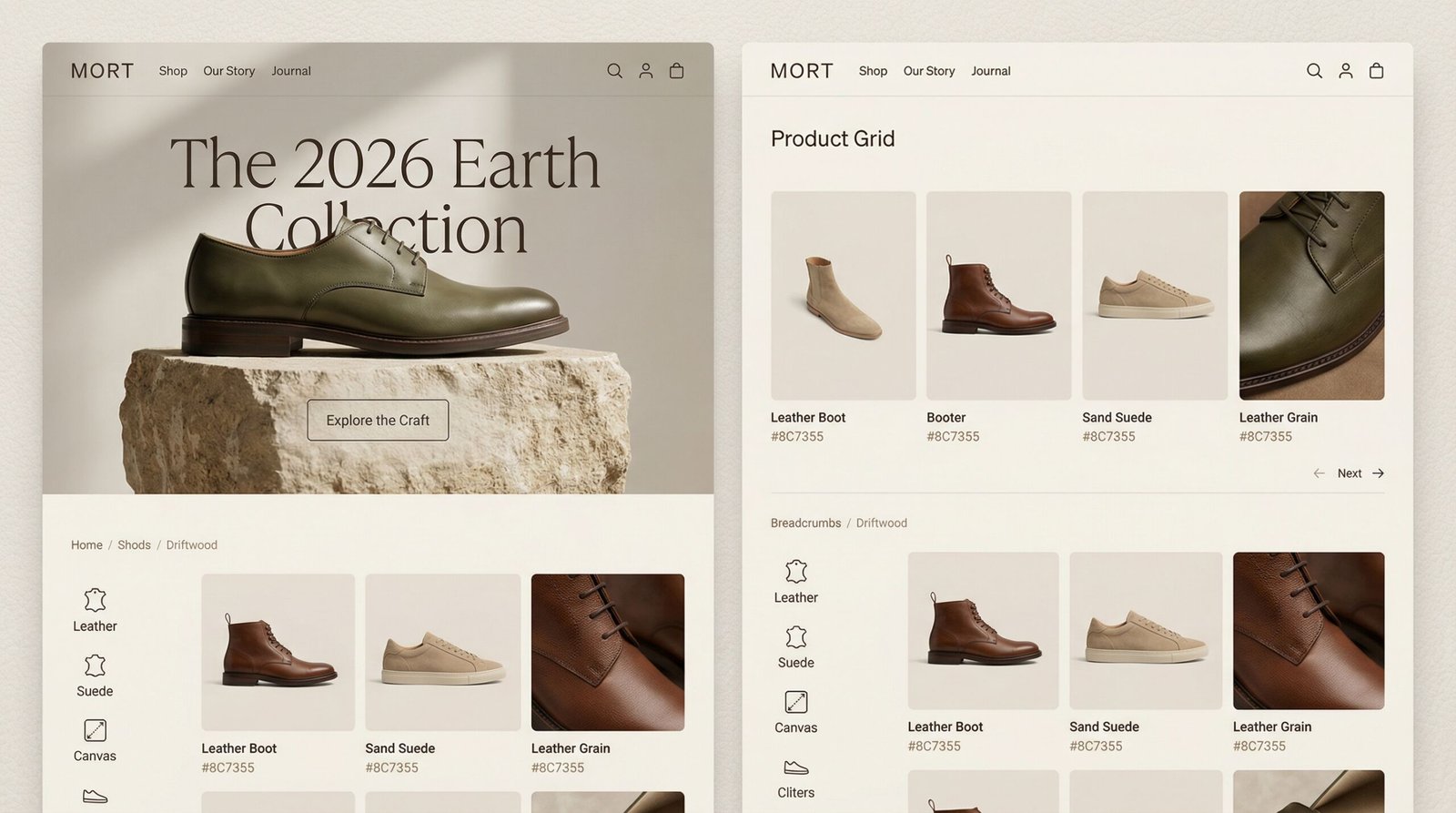Go to Shods breadcrumb
The height and width of the screenshot is (813, 1456).
tap(134, 545)
